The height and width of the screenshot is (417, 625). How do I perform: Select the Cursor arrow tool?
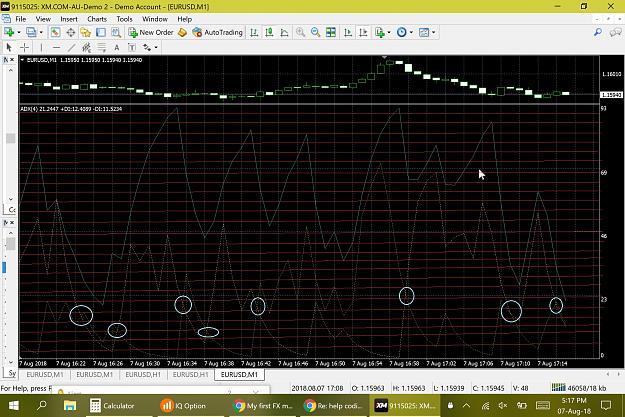(x=9, y=47)
